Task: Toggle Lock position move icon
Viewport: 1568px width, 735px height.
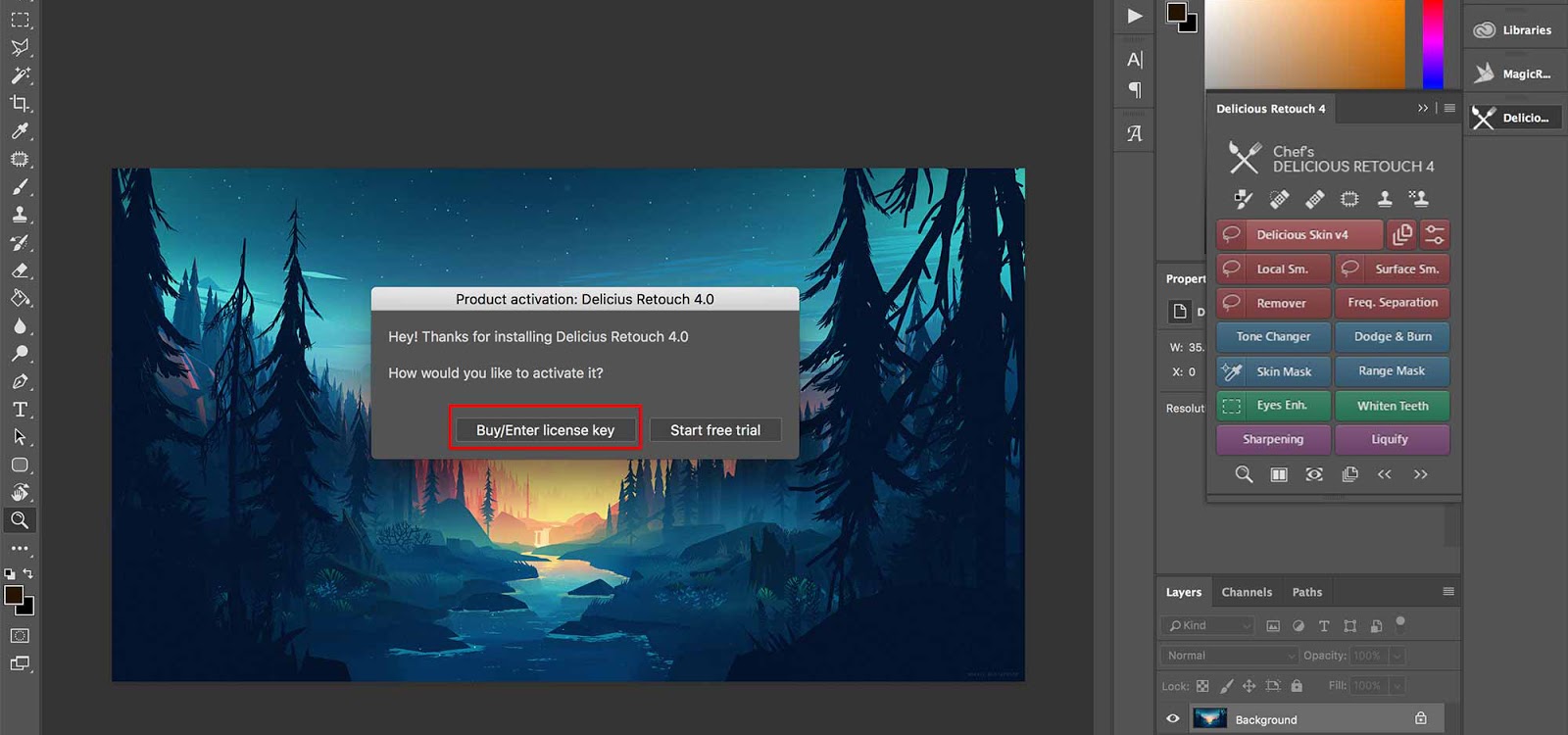Action: 1249,686
